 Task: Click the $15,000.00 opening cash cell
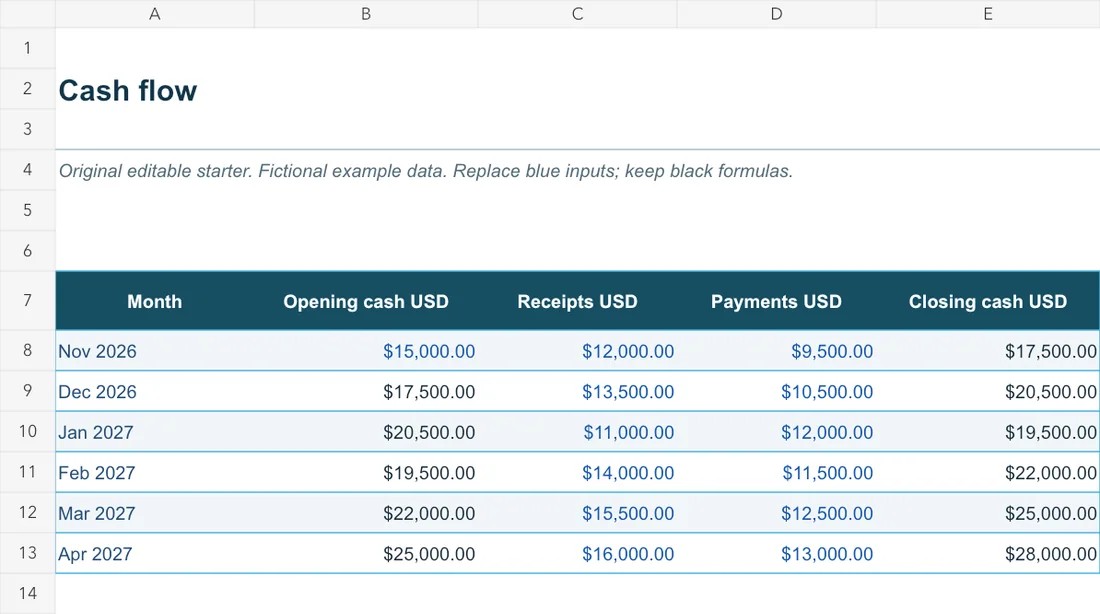(365, 351)
